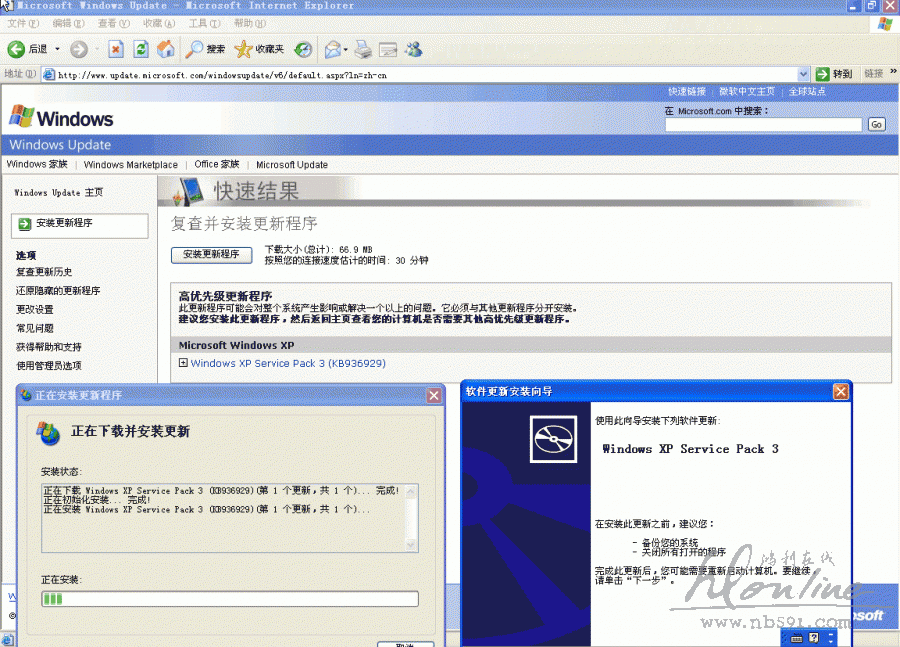Go to Windows Update 主页 in sidebar

[x=59, y=192]
